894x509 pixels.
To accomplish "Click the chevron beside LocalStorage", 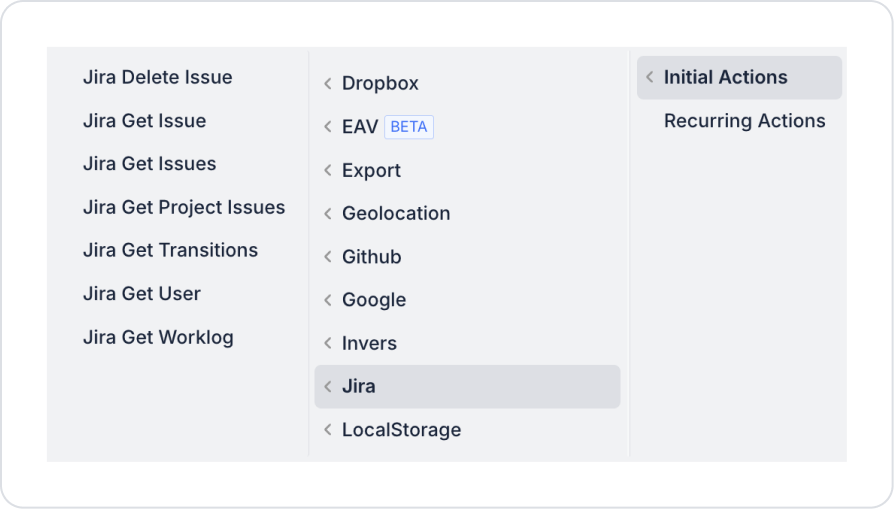I will (x=328, y=430).
